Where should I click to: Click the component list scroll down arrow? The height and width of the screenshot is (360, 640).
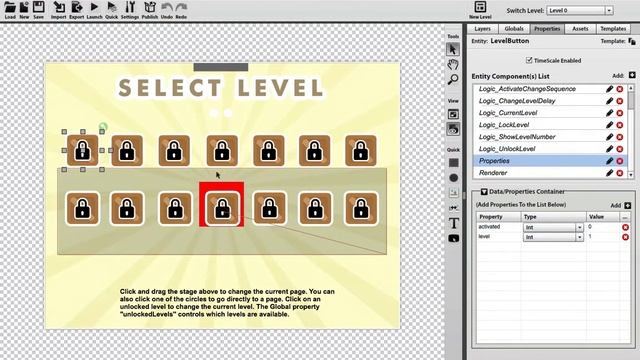click(x=631, y=175)
